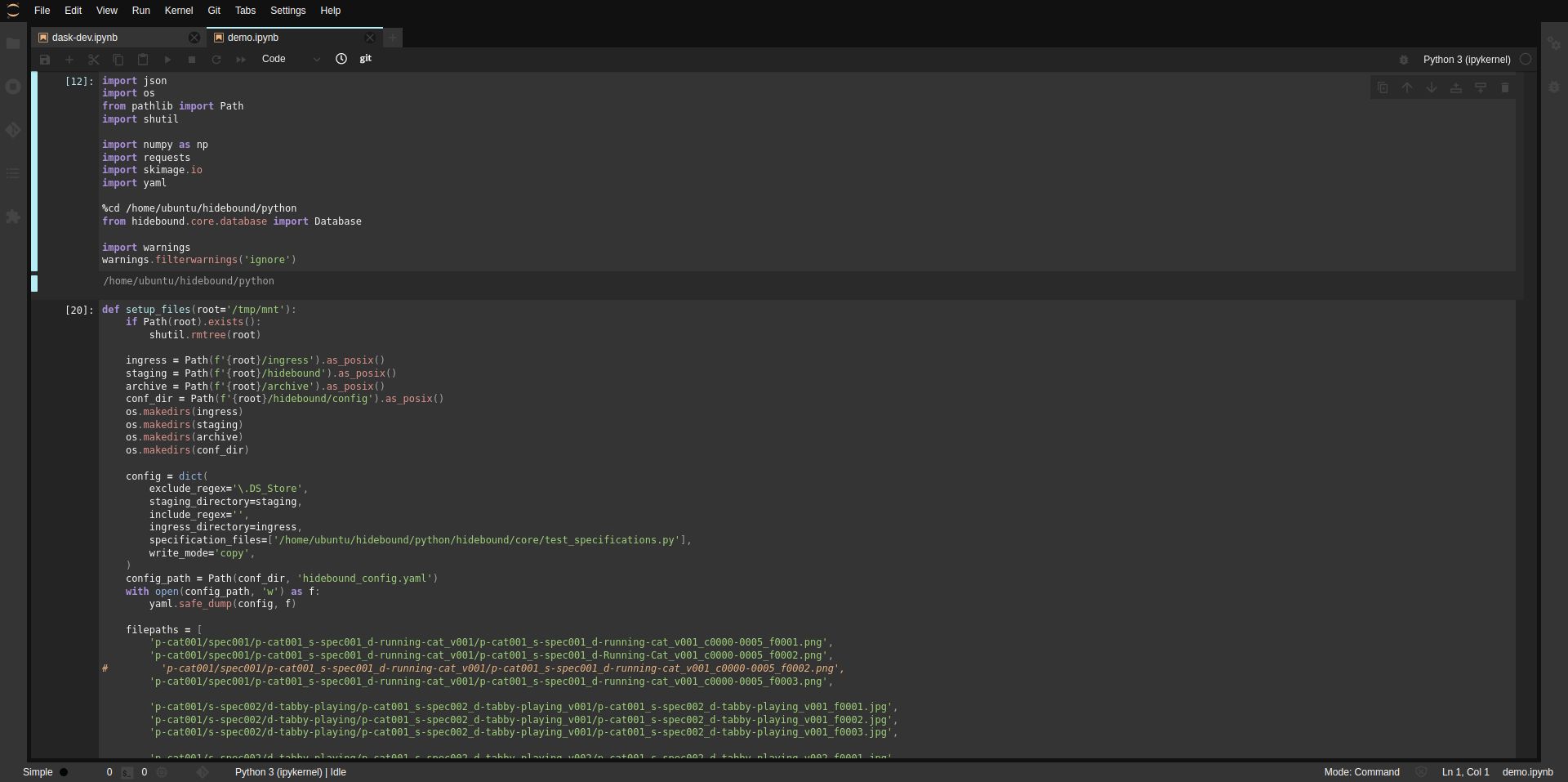Copy the selected cells from the notebook toolbar

coord(118,60)
